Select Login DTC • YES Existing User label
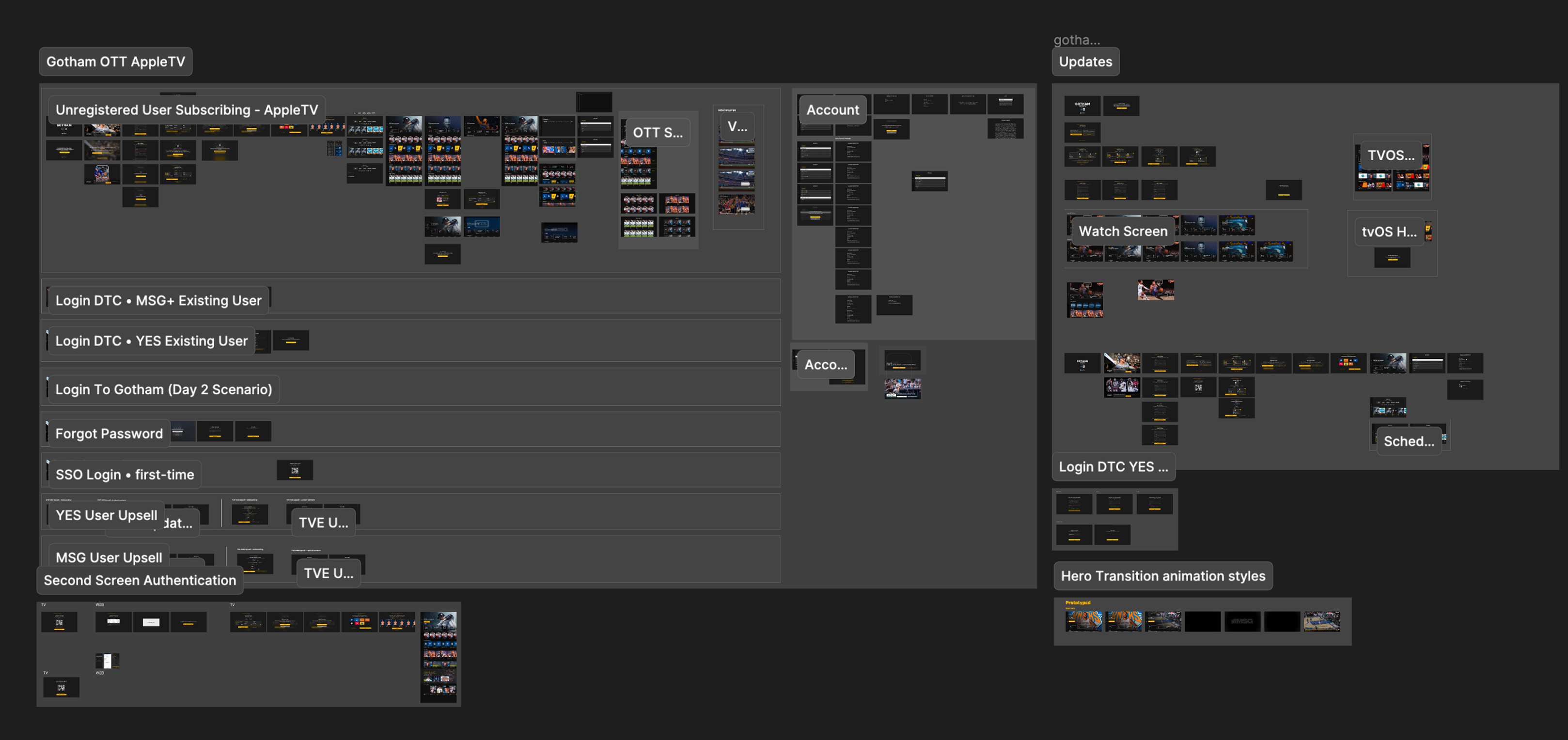1568x740 pixels. [152, 341]
